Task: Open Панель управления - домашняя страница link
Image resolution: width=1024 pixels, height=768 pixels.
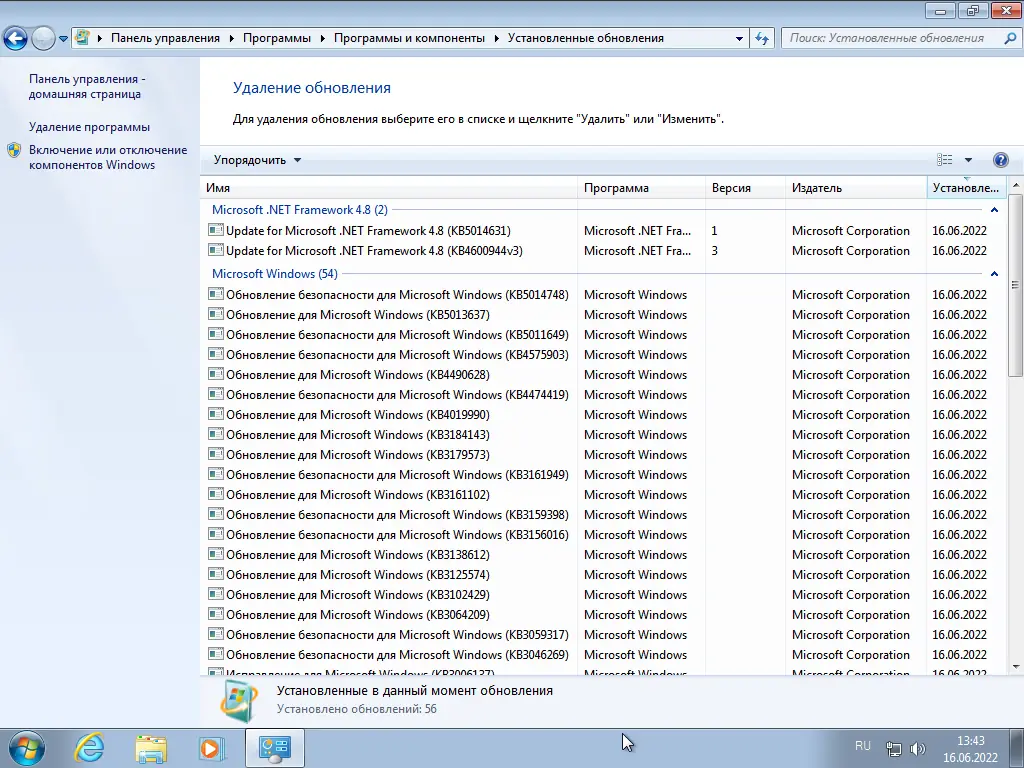Action: point(87,86)
